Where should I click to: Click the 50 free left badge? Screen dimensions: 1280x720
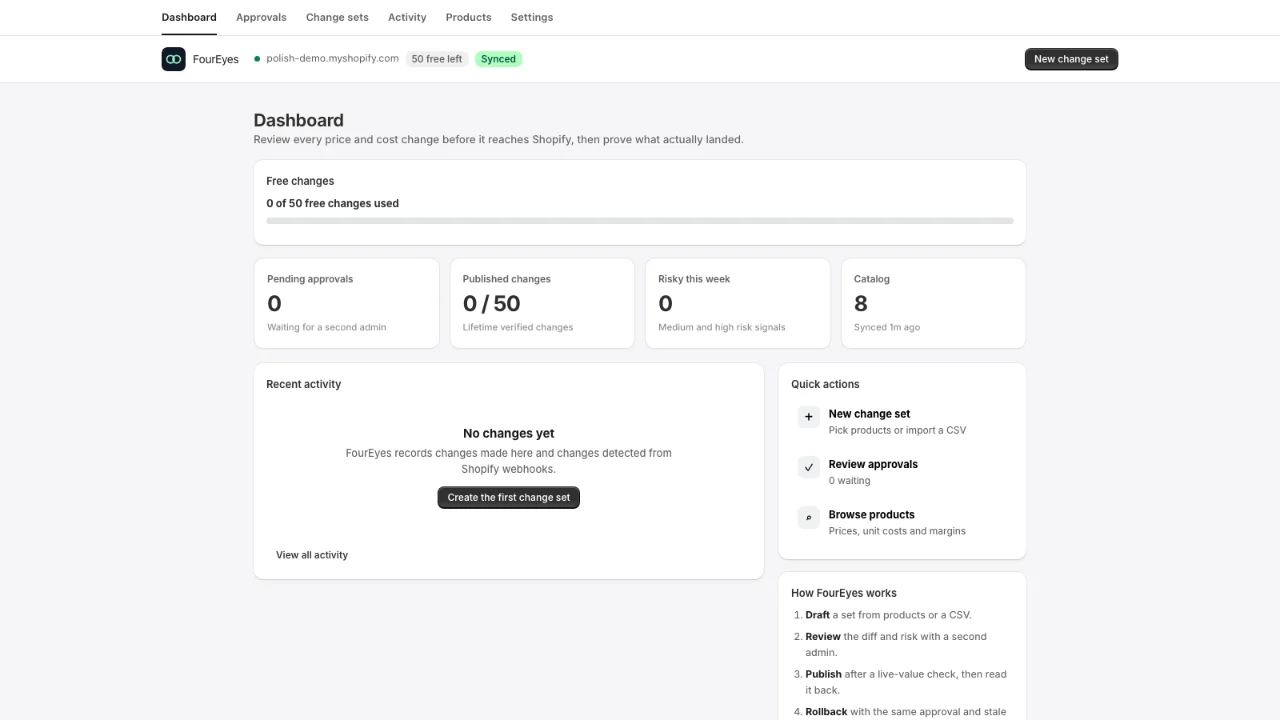(x=437, y=59)
